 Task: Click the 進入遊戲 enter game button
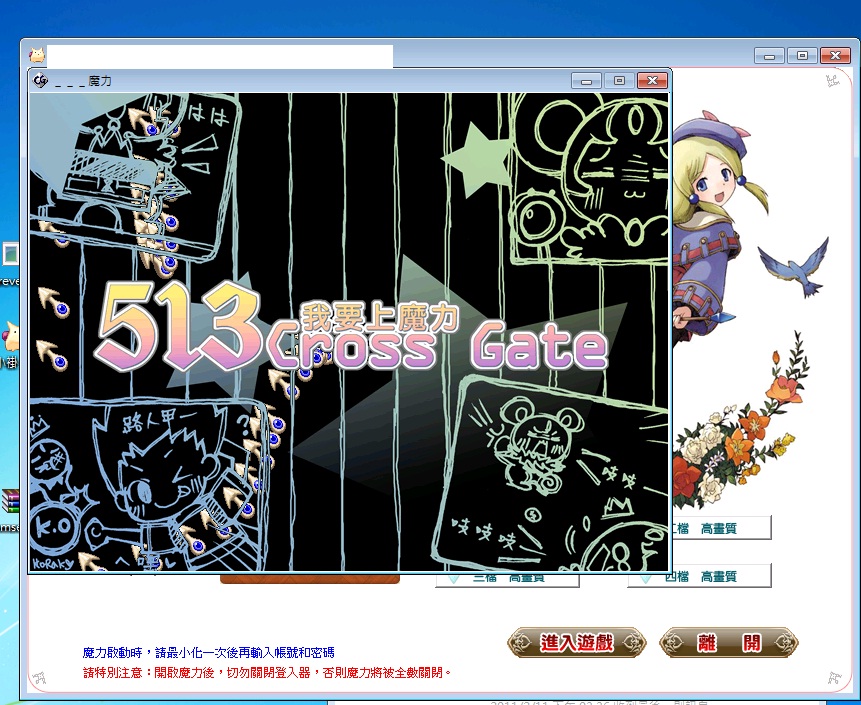576,643
